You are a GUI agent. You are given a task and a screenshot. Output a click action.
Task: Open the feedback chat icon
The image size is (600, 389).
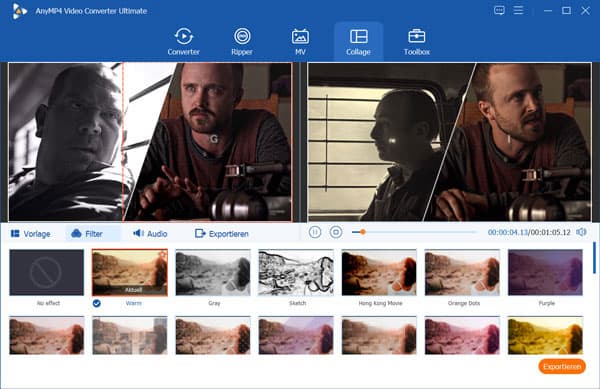pyautogui.click(x=499, y=10)
